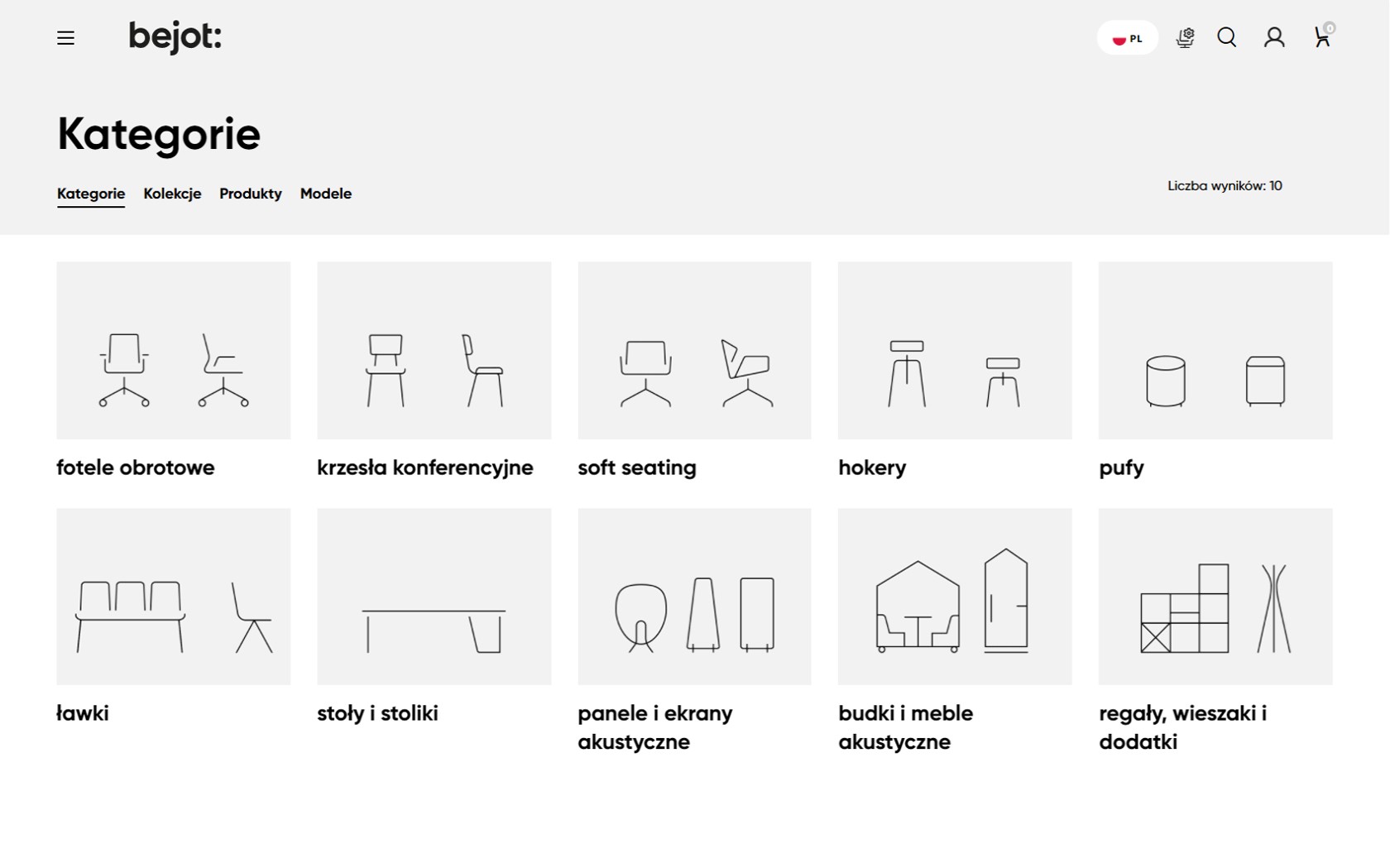Click the bejot logo
Screen dimensions: 1390x868
175,37
